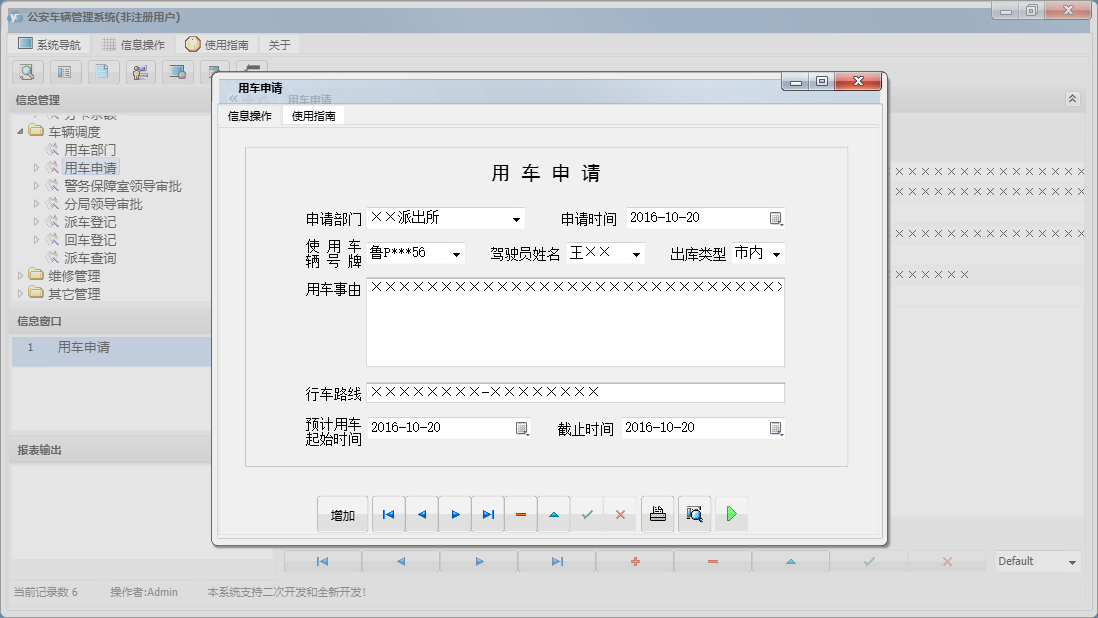Click the magnifier search icon in main toolbar
The width and height of the screenshot is (1098, 618).
pos(28,72)
